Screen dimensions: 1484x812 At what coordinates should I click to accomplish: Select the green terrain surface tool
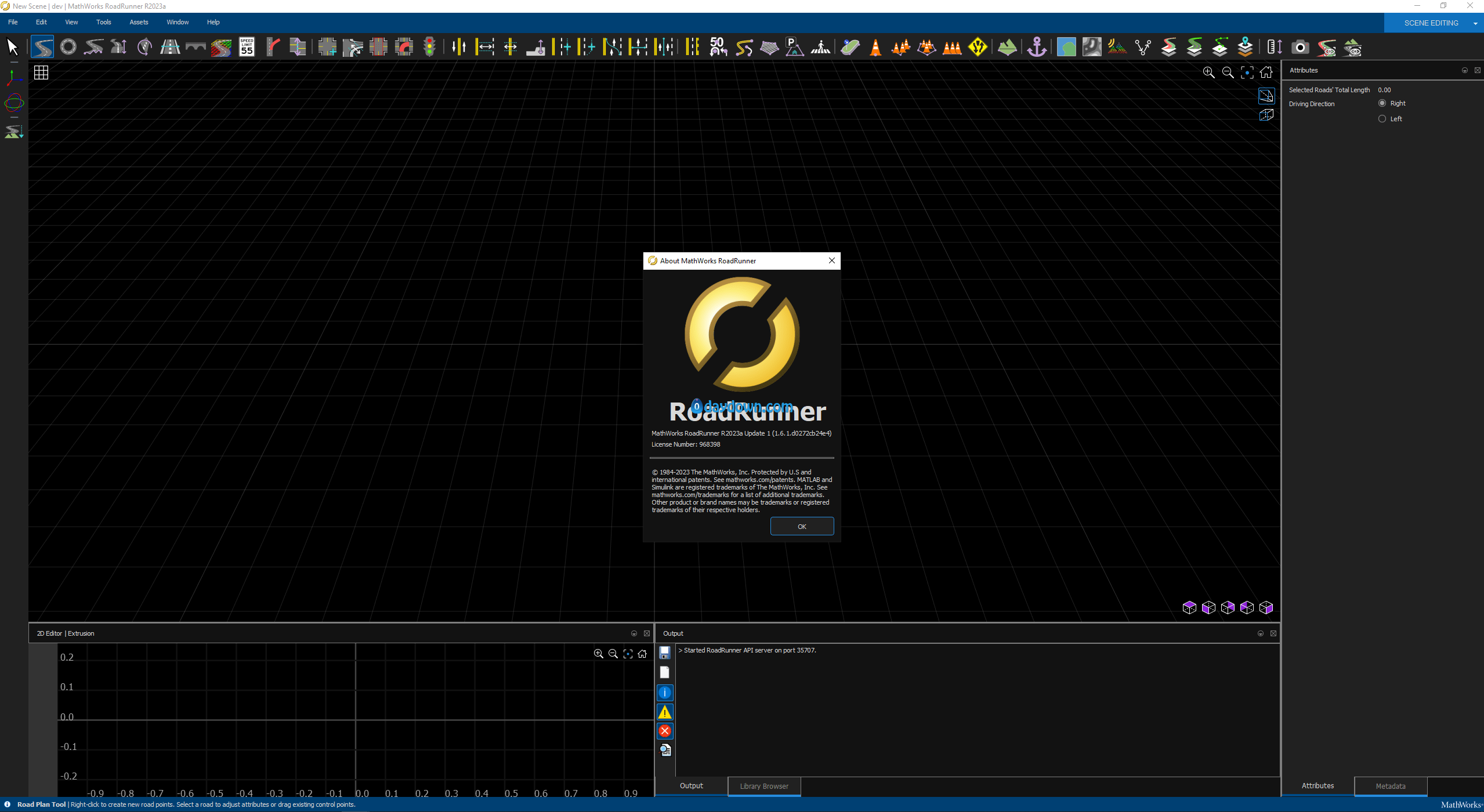pos(1007,47)
